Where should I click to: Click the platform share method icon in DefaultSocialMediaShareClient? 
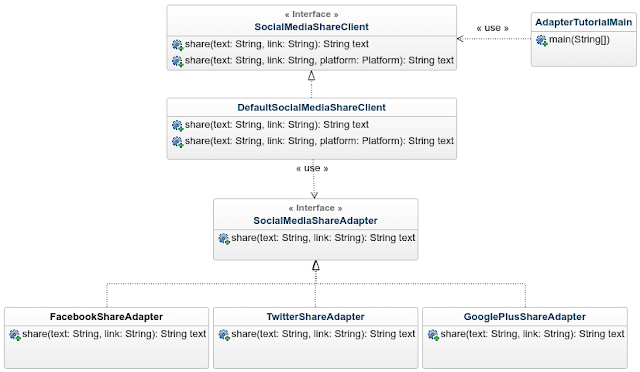point(178,141)
